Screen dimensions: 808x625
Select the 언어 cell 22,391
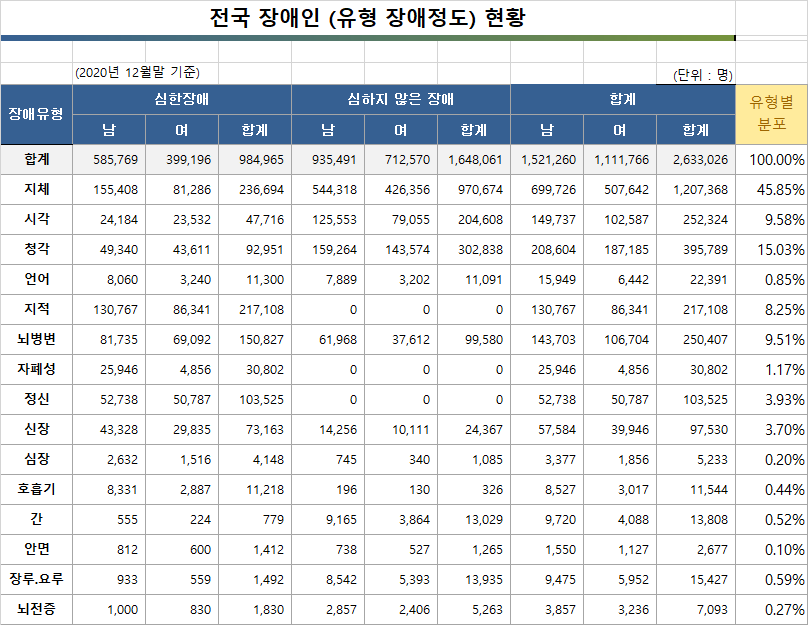click(696, 279)
